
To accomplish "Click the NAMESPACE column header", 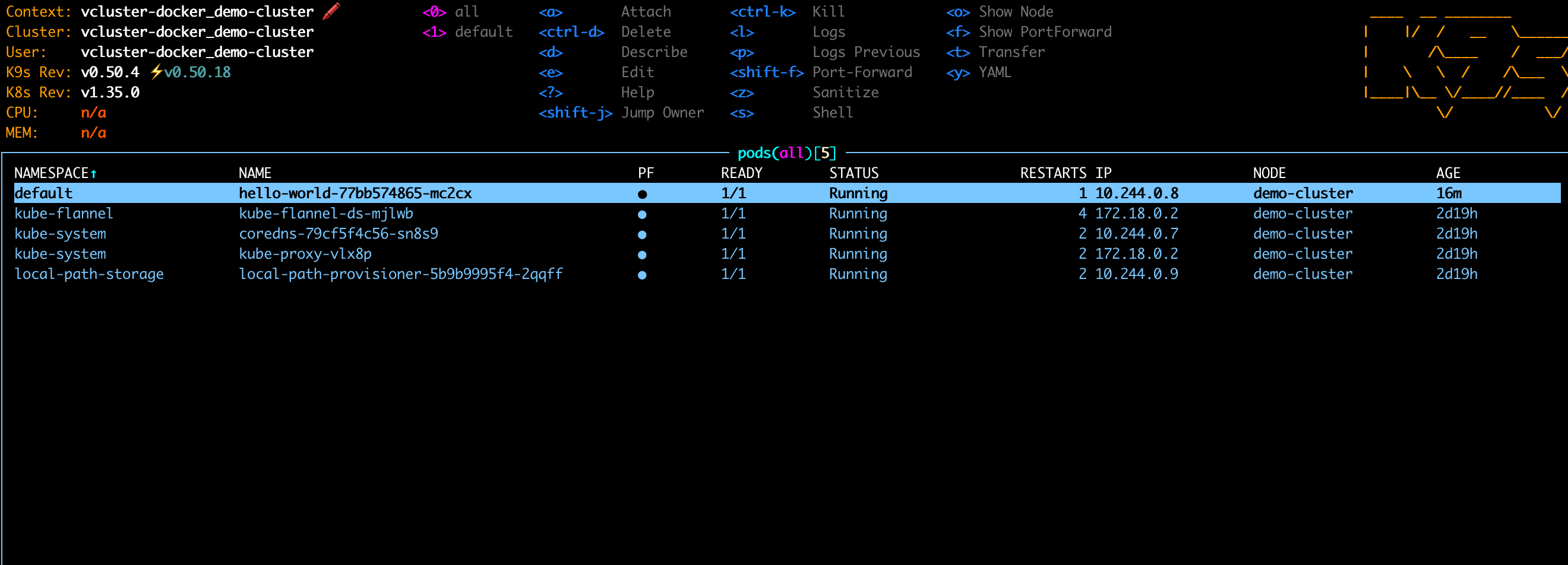I will (52, 173).
